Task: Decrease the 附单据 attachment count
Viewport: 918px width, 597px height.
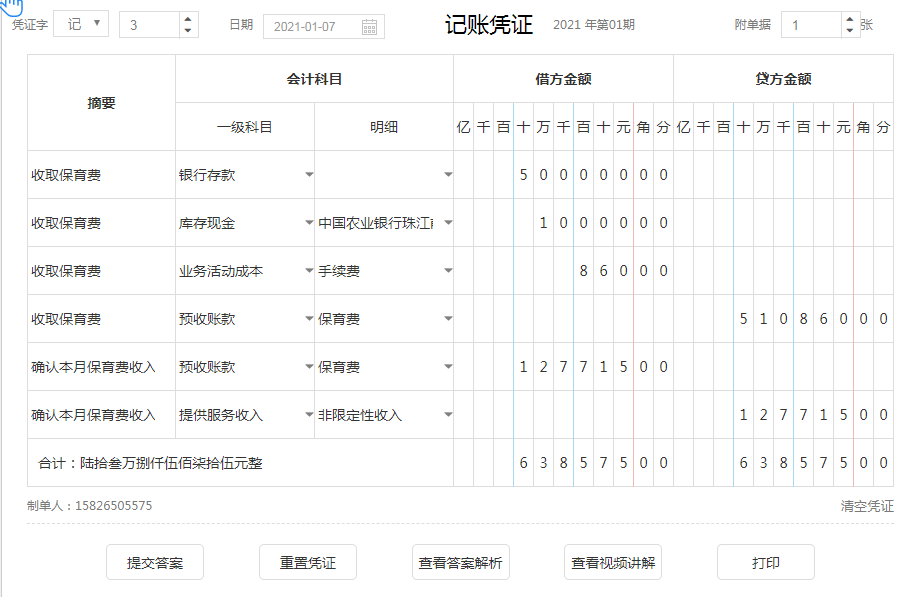Action: [x=850, y=31]
